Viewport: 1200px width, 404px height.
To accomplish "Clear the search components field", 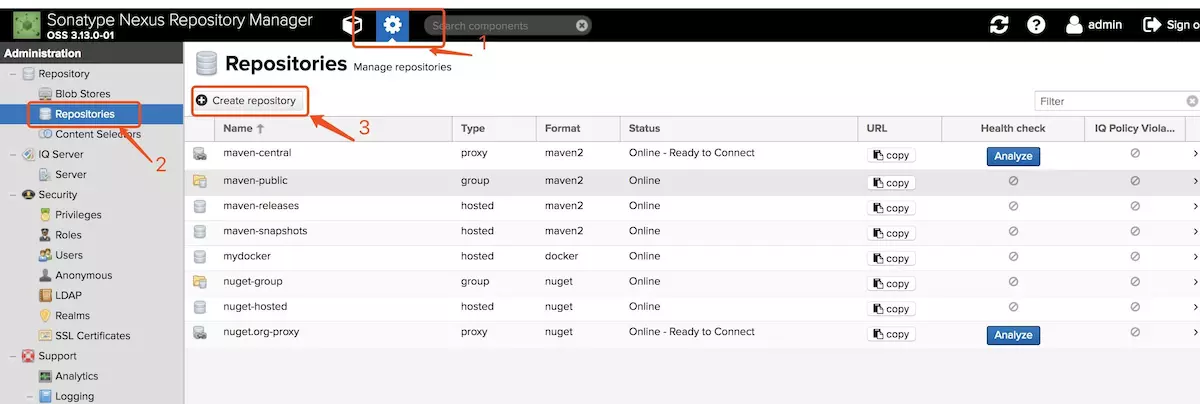I will click(582, 26).
